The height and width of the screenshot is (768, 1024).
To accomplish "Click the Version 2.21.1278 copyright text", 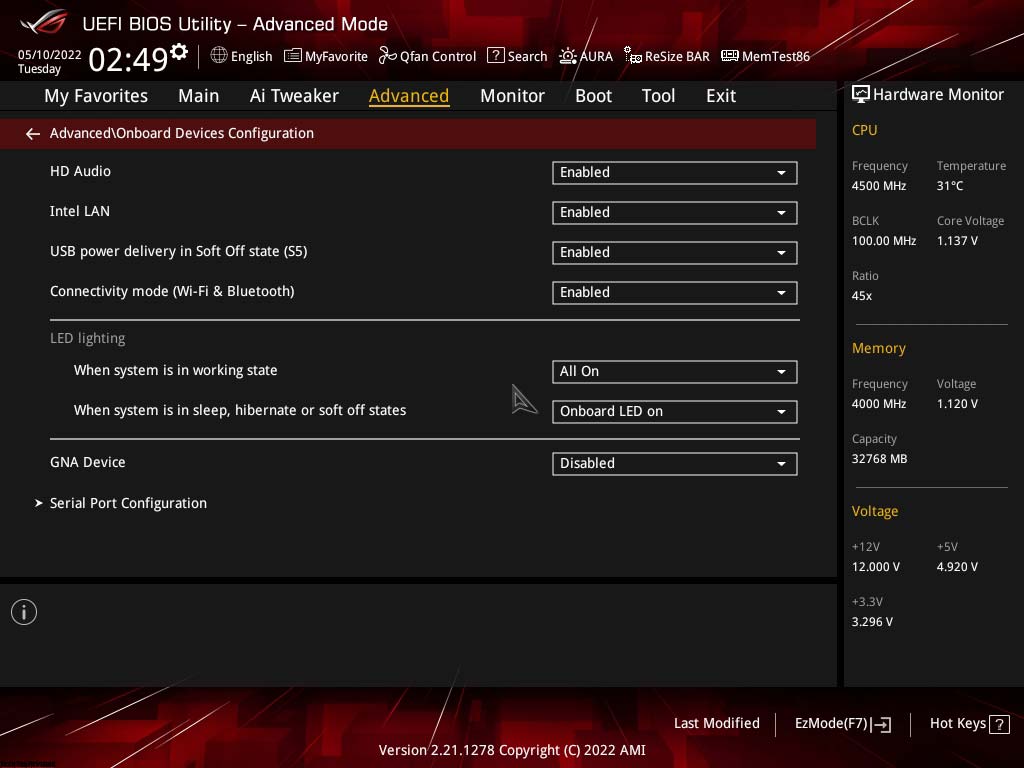I will point(512,750).
